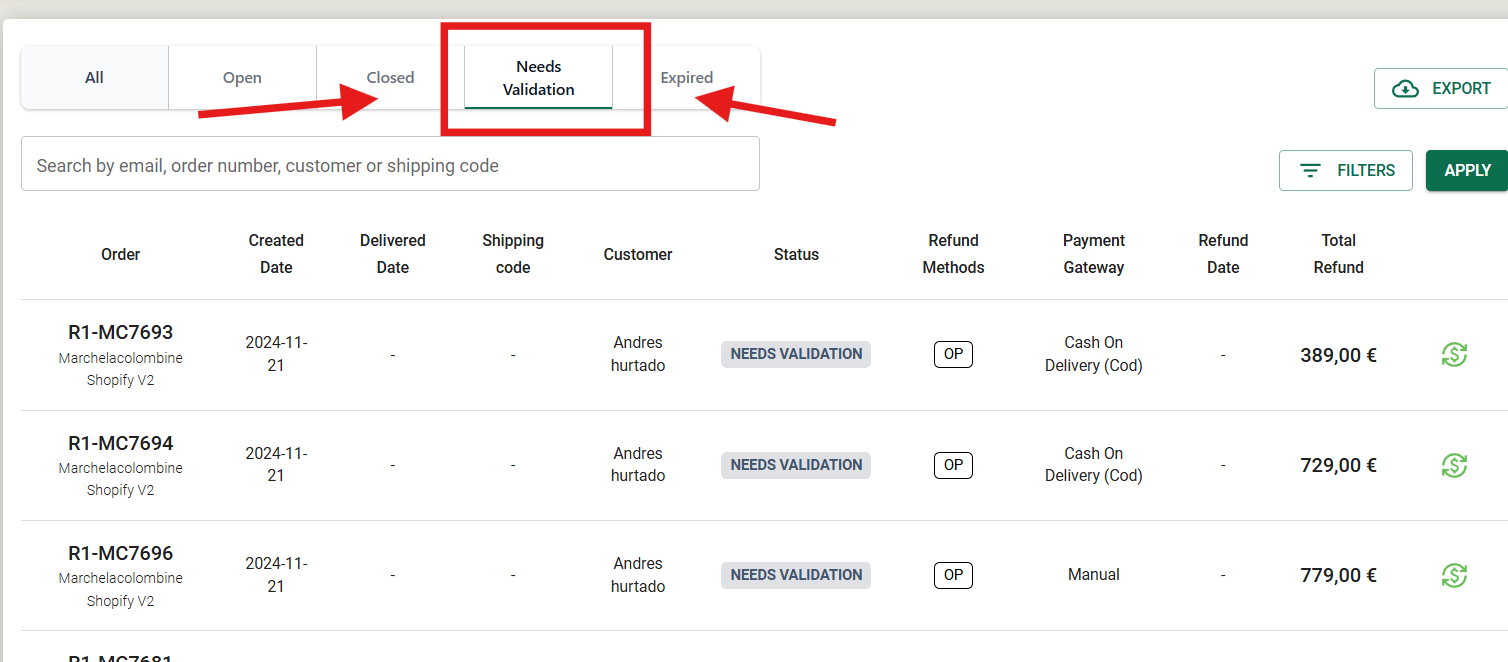The height and width of the screenshot is (662, 1508).
Task: Open the Filters panel button
Action: 1345,170
